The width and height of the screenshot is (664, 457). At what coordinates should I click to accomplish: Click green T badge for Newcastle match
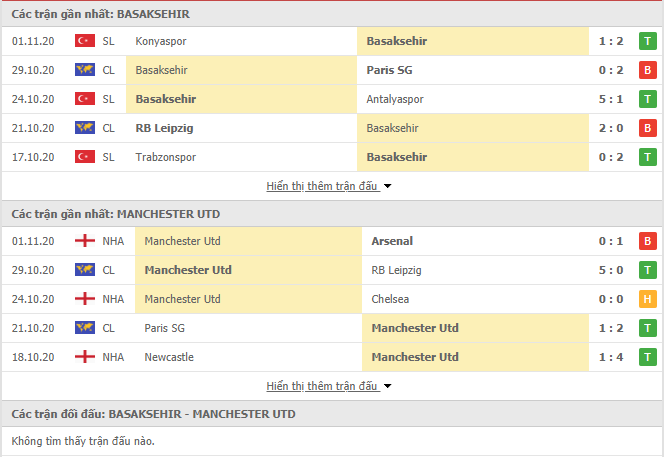tap(647, 357)
